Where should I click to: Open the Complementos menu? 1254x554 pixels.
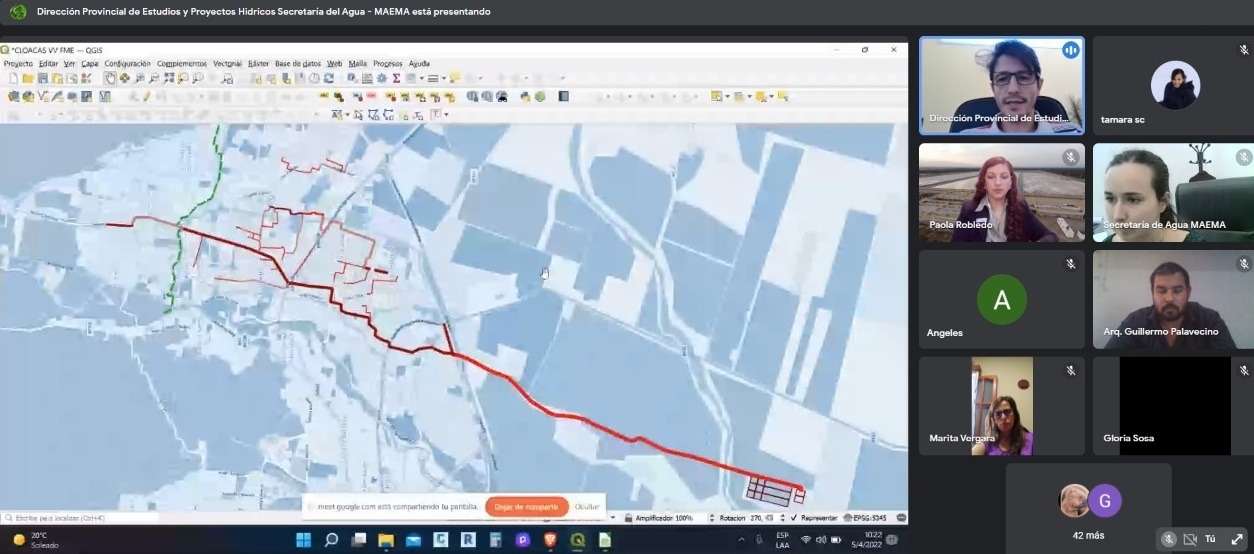coord(181,63)
